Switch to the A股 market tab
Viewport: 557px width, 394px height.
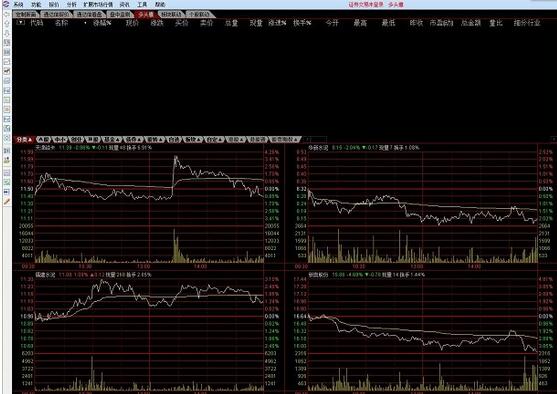coord(44,140)
